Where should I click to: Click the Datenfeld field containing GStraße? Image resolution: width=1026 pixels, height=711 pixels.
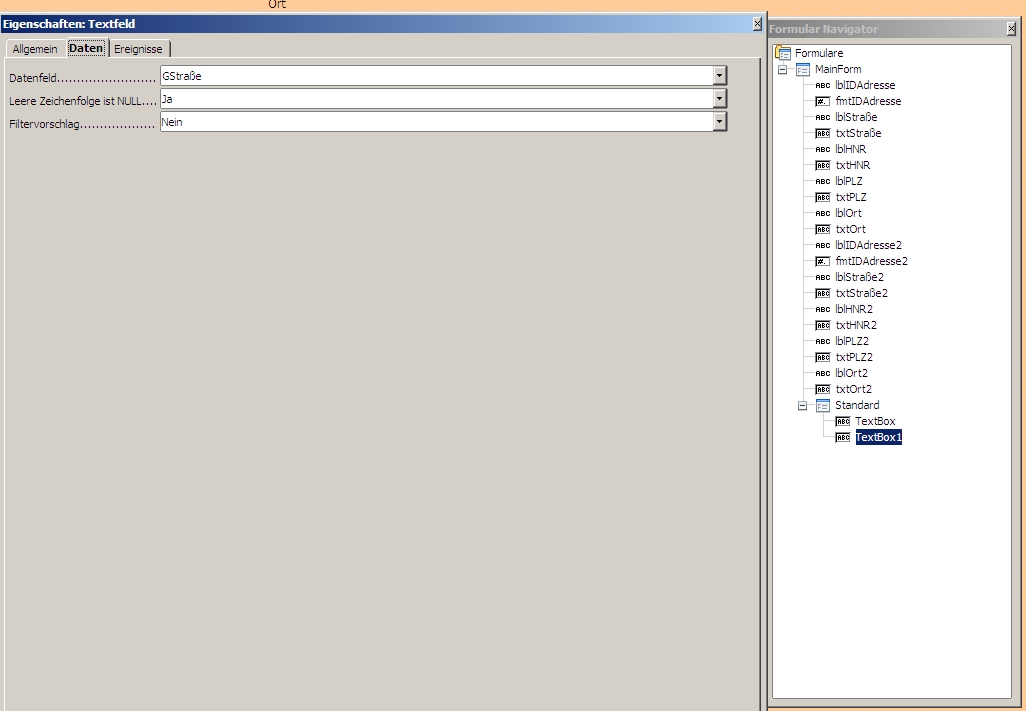435,76
